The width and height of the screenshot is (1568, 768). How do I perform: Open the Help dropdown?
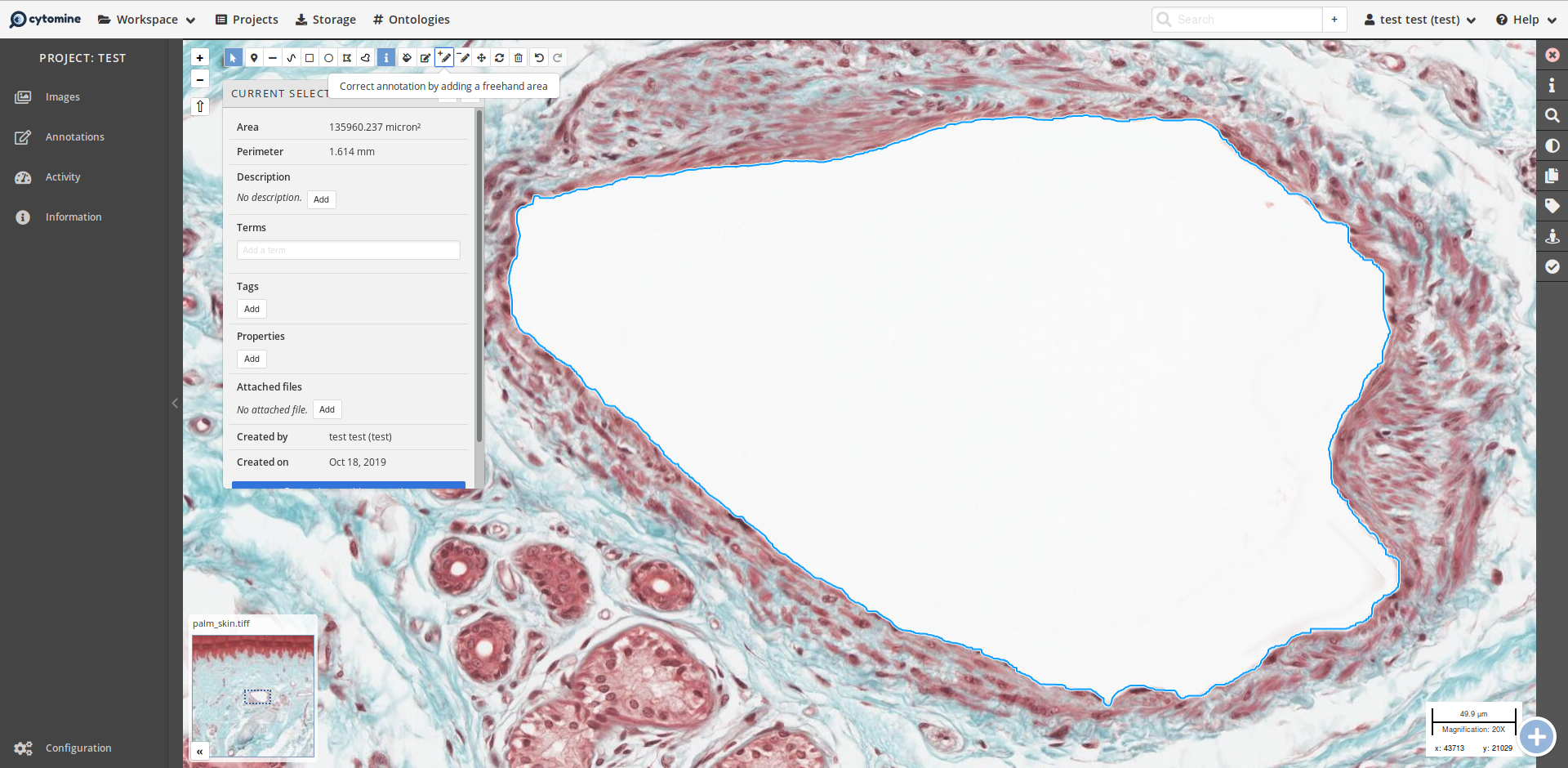pos(1526,20)
